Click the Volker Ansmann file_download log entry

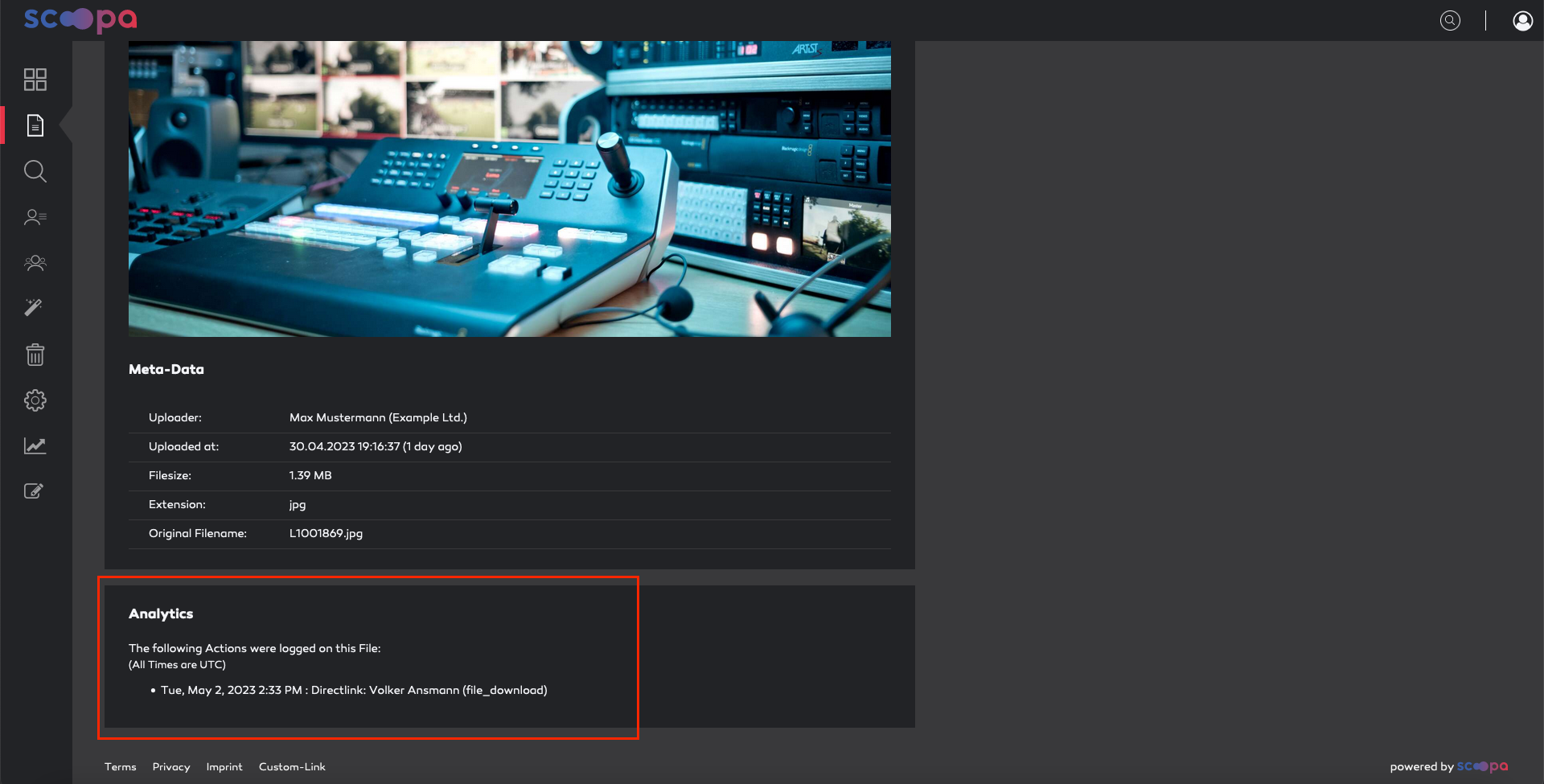354,691
